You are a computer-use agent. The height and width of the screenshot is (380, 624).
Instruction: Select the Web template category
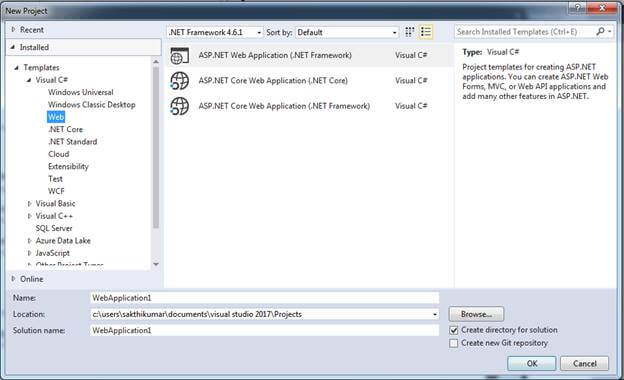[56, 117]
